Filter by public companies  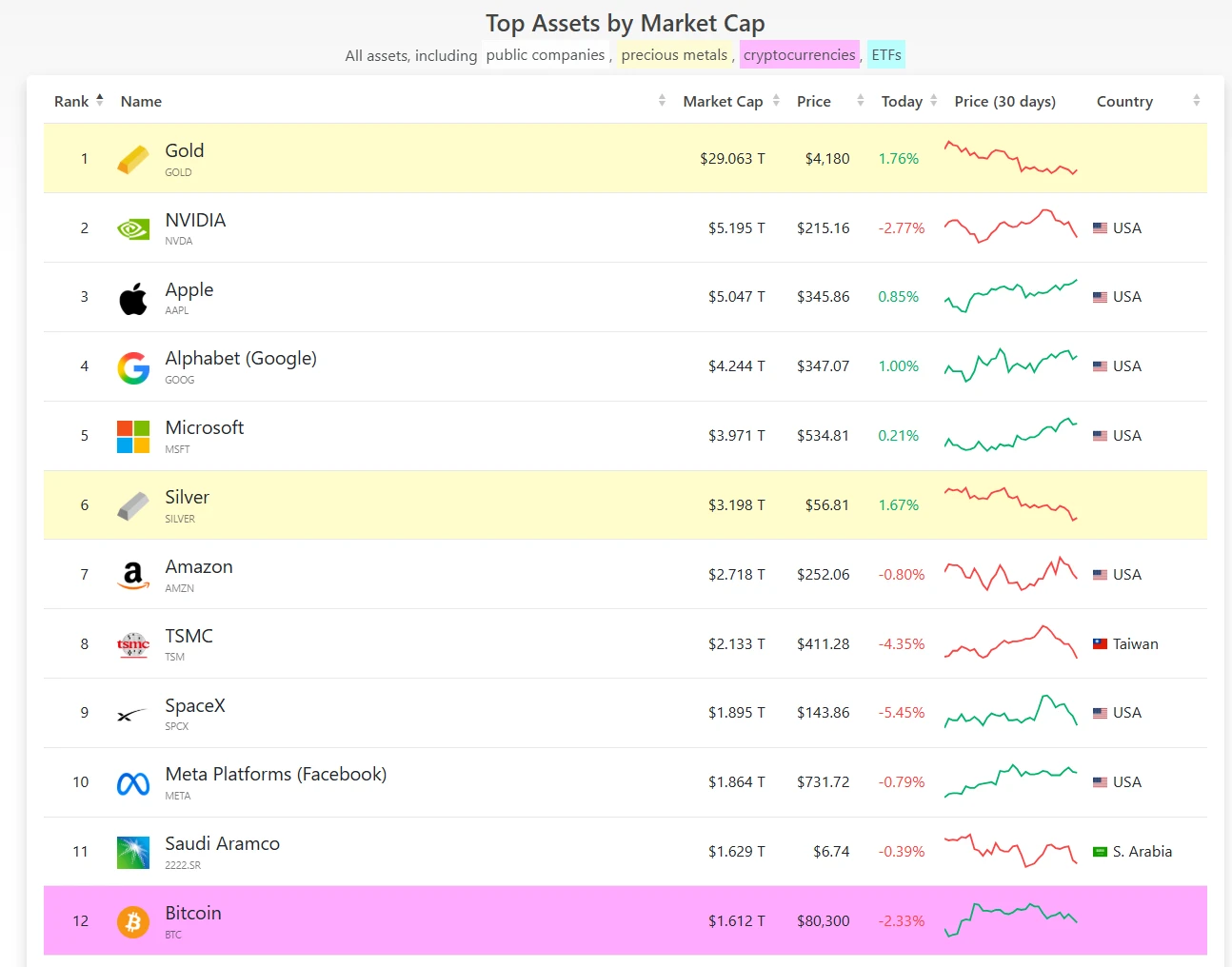pos(546,55)
